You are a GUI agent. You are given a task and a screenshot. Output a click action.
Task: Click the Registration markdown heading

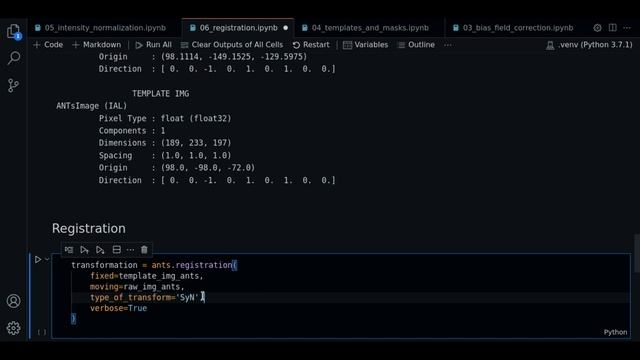[89, 229]
